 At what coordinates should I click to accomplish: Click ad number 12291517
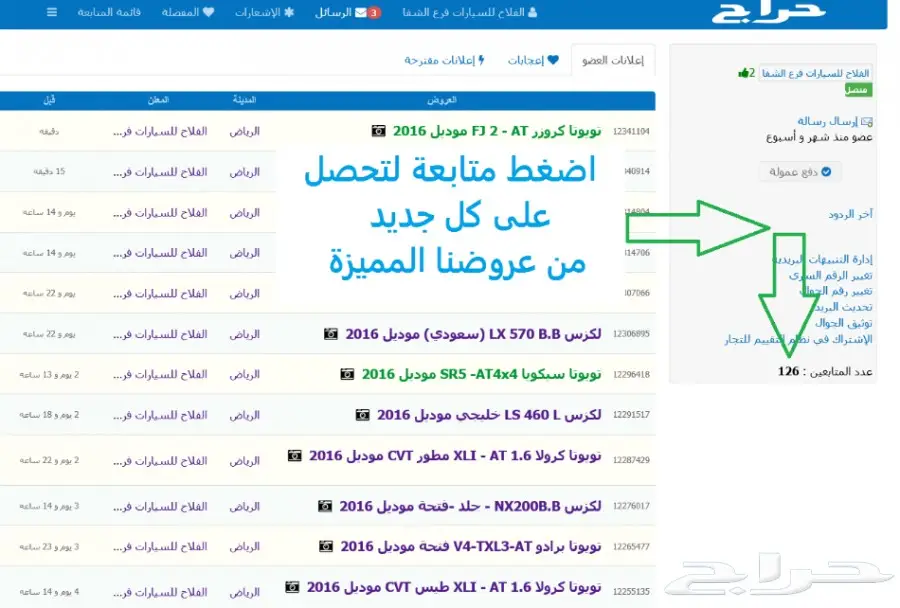(631, 415)
